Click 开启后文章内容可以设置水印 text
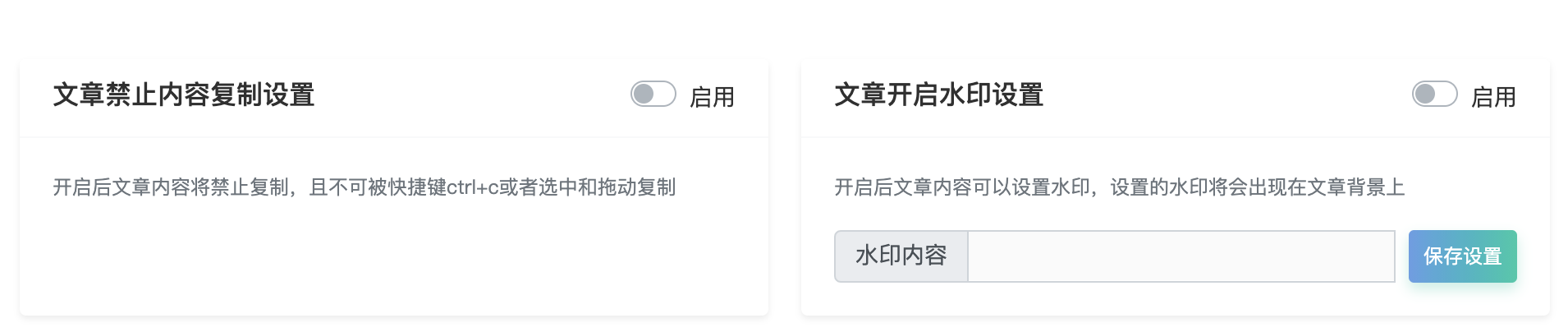This screenshot has height=332, width=1568. tap(962, 187)
